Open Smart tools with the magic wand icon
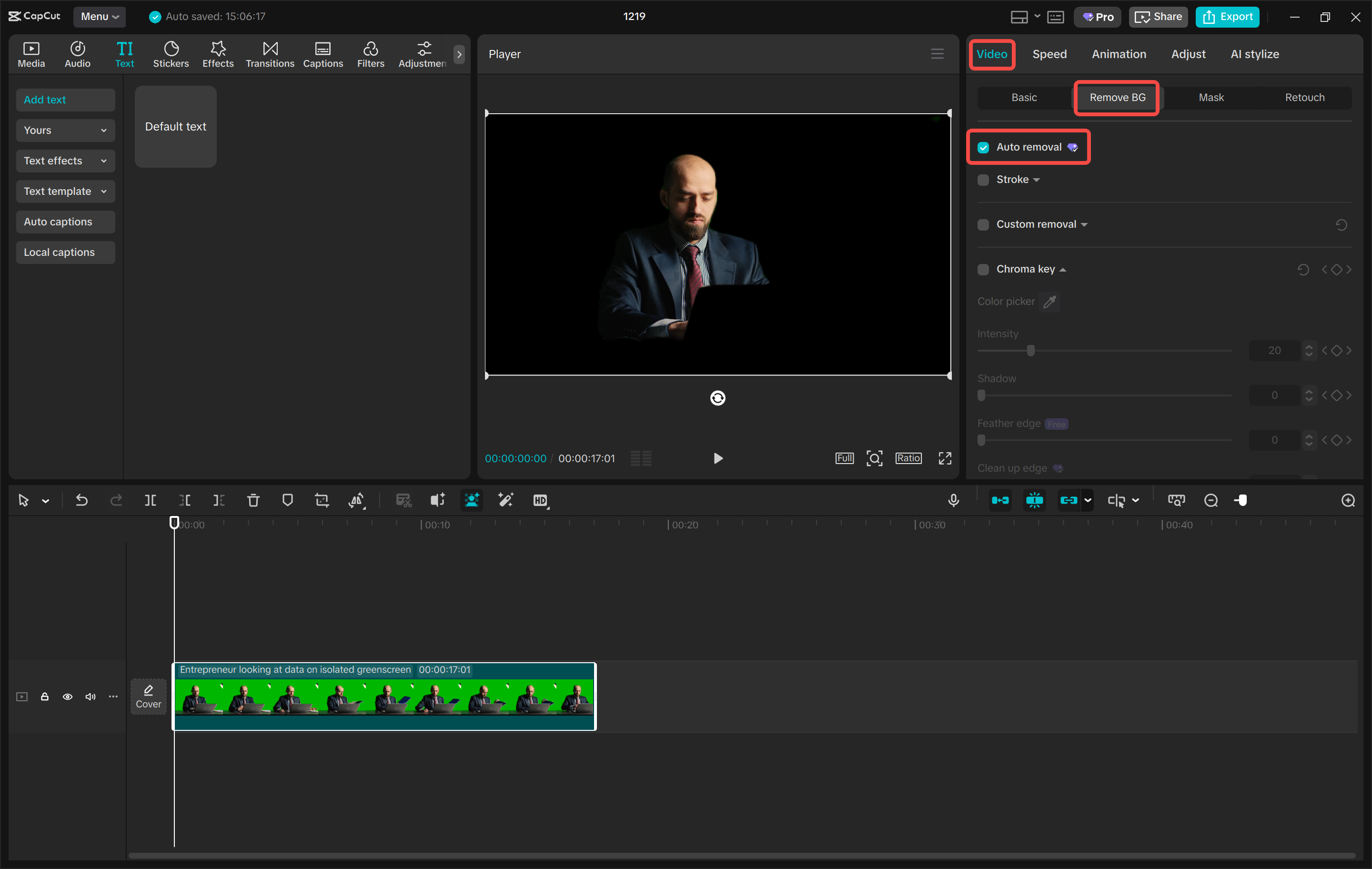 505,500
